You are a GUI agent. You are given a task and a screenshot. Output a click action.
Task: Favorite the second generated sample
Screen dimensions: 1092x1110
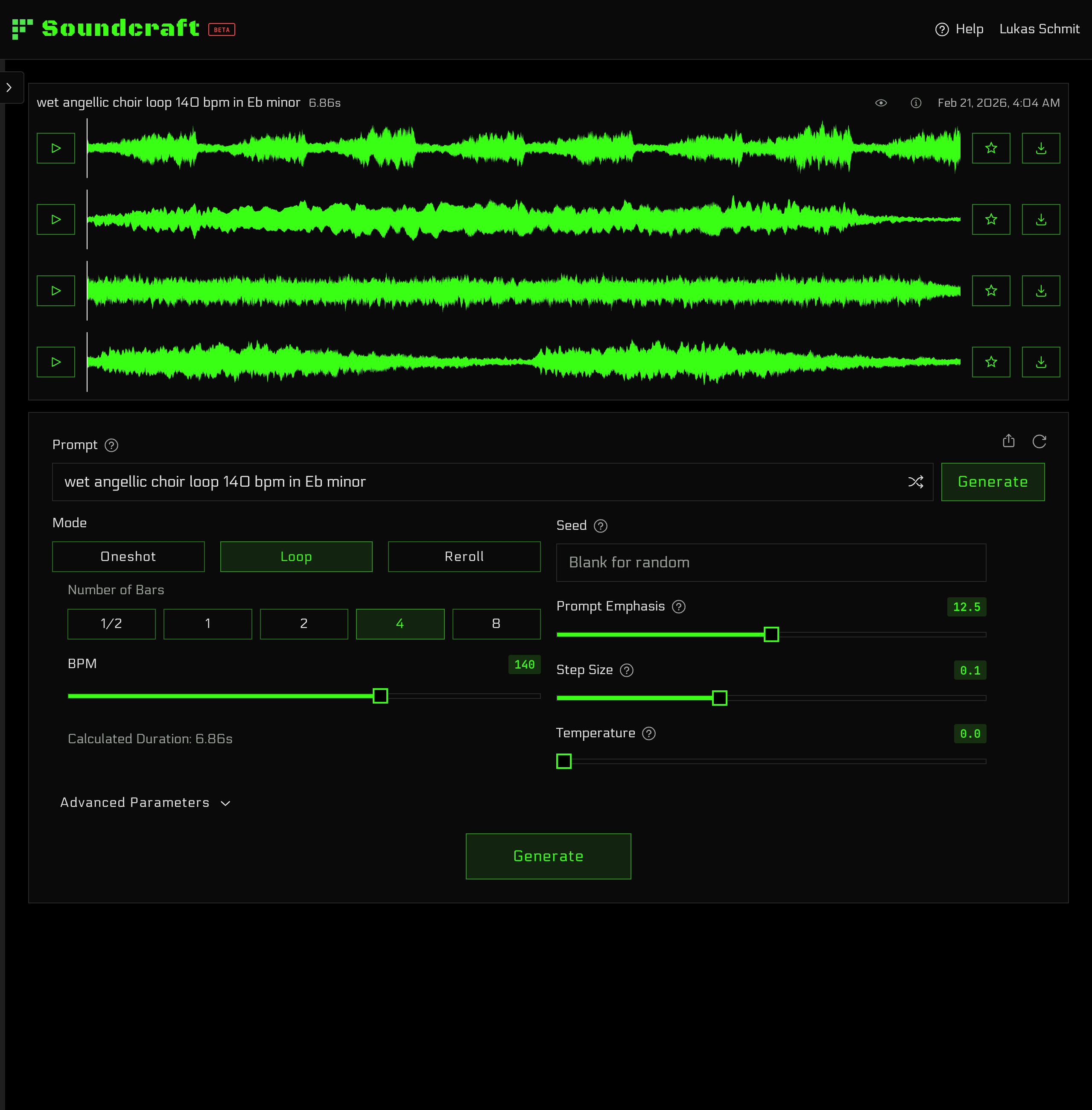tap(990, 219)
